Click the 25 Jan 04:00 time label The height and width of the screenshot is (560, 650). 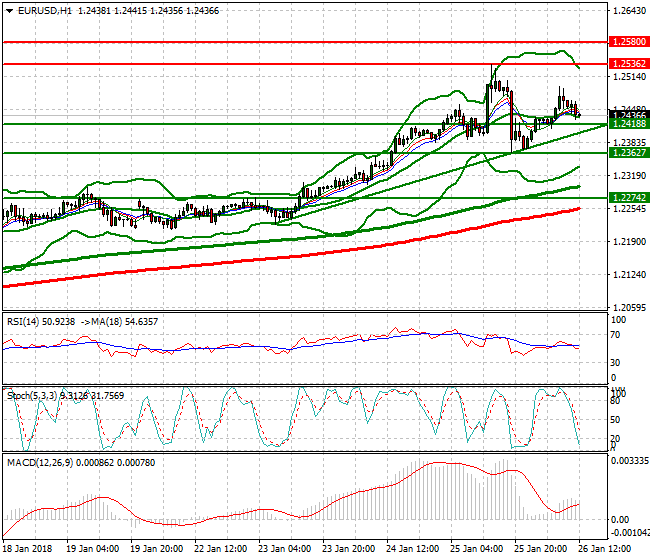pos(477,549)
